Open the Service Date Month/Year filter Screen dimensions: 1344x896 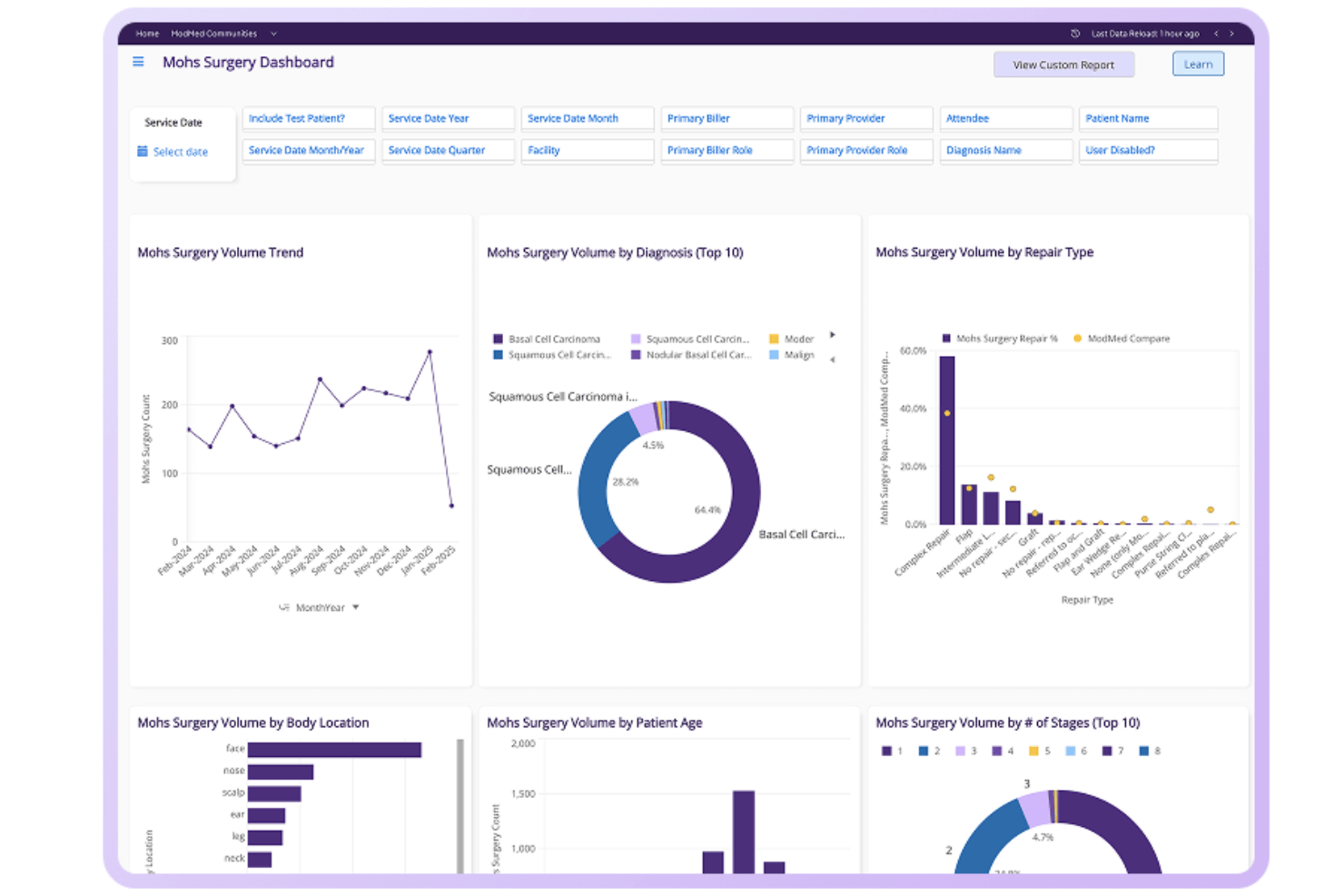point(309,151)
